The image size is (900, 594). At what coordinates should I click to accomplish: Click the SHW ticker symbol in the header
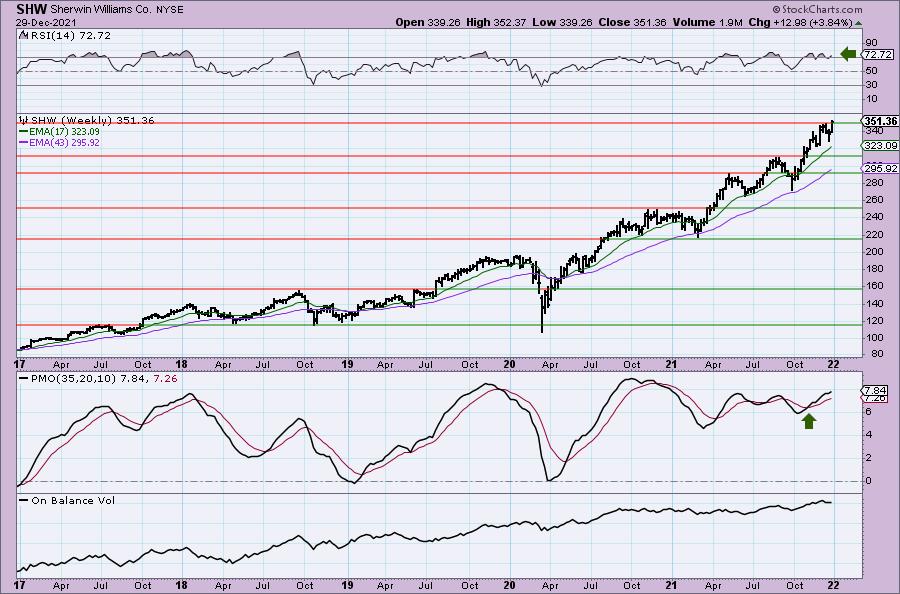click(x=32, y=9)
